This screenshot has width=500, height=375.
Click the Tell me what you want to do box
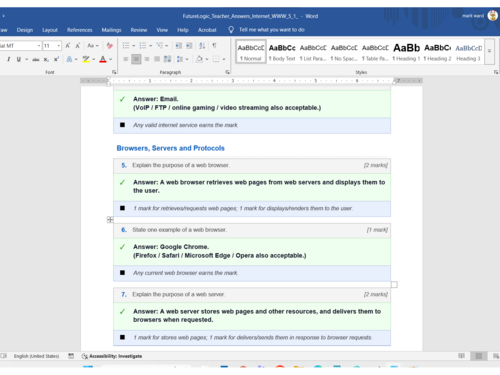pos(272,30)
